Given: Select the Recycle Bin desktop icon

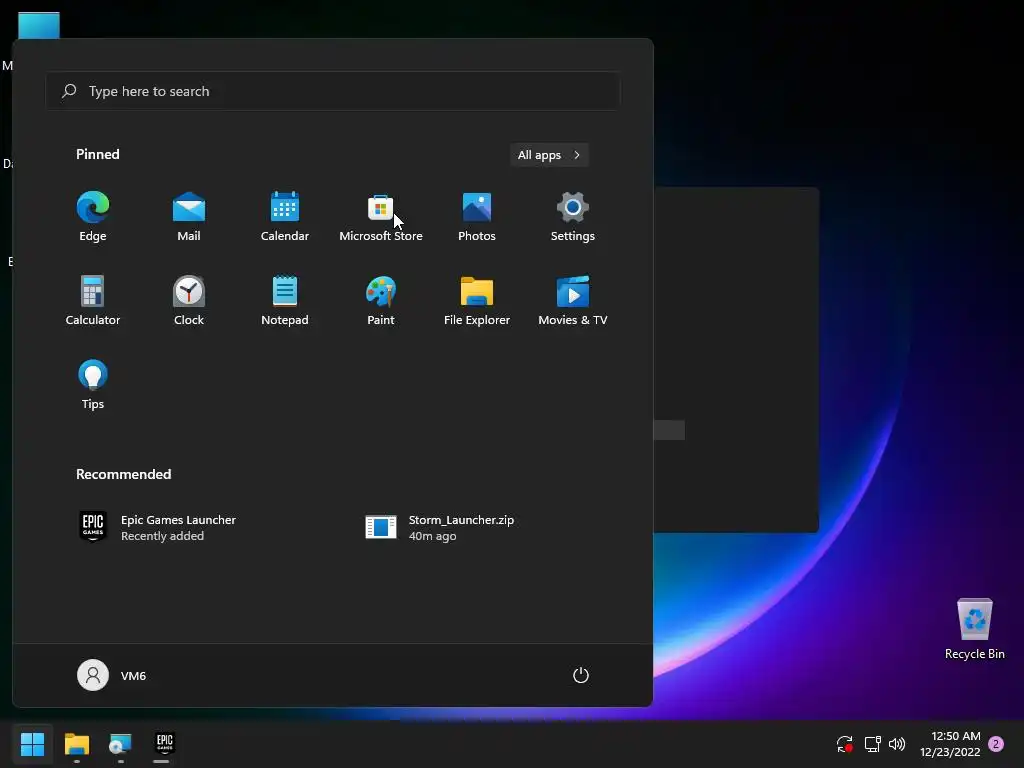Looking at the screenshot, I should click(974, 628).
